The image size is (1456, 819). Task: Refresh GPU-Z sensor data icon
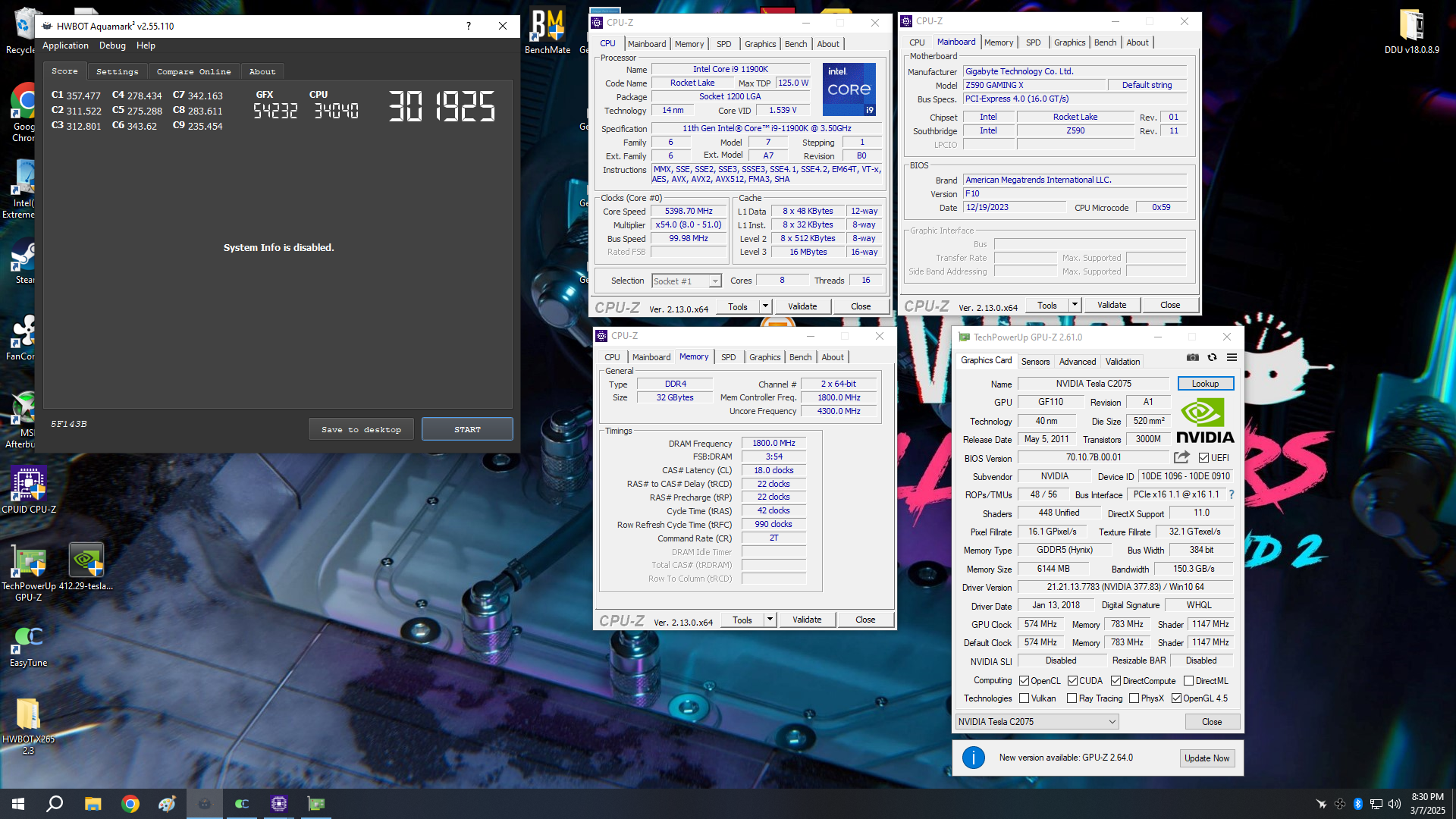pyautogui.click(x=1212, y=357)
